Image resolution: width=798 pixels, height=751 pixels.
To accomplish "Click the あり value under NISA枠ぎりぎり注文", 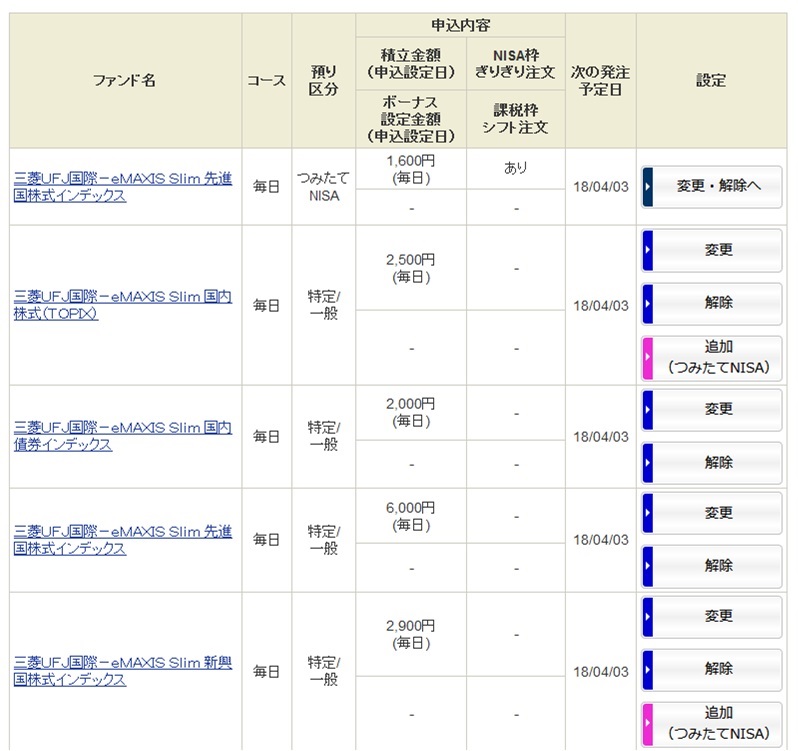I will coord(516,168).
